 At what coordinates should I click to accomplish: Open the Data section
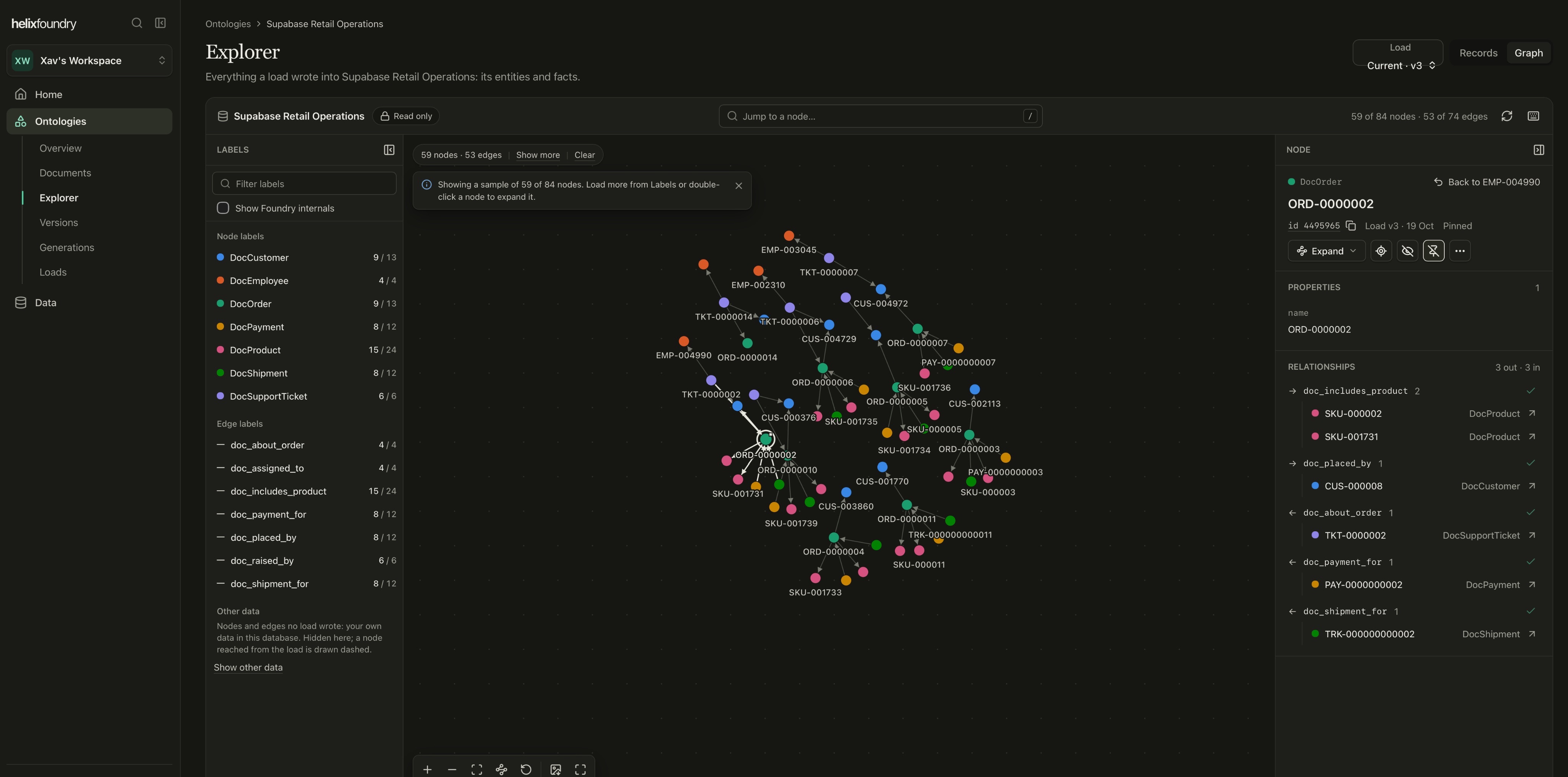pyautogui.click(x=90, y=302)
